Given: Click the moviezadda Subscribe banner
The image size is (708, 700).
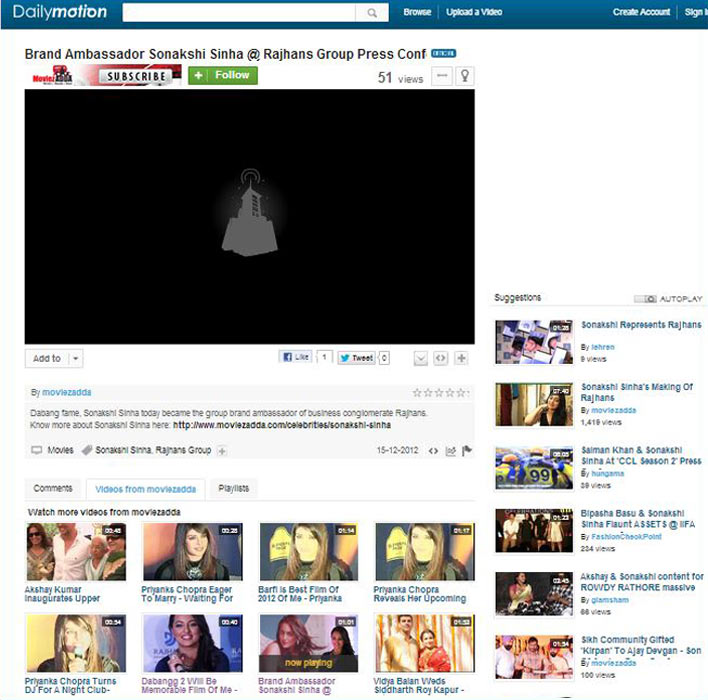Looking at the screenshot, I should (x=104, y=75).
